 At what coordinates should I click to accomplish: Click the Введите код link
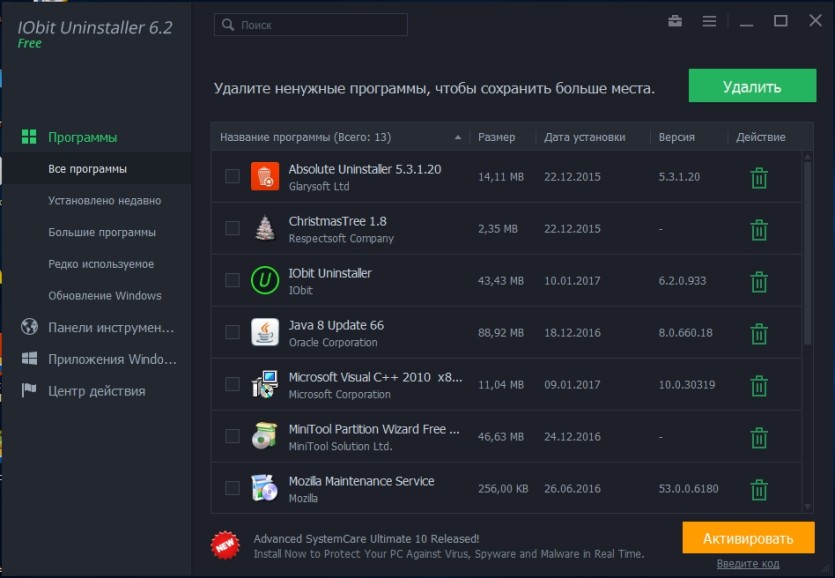click(x=748, y=564)
